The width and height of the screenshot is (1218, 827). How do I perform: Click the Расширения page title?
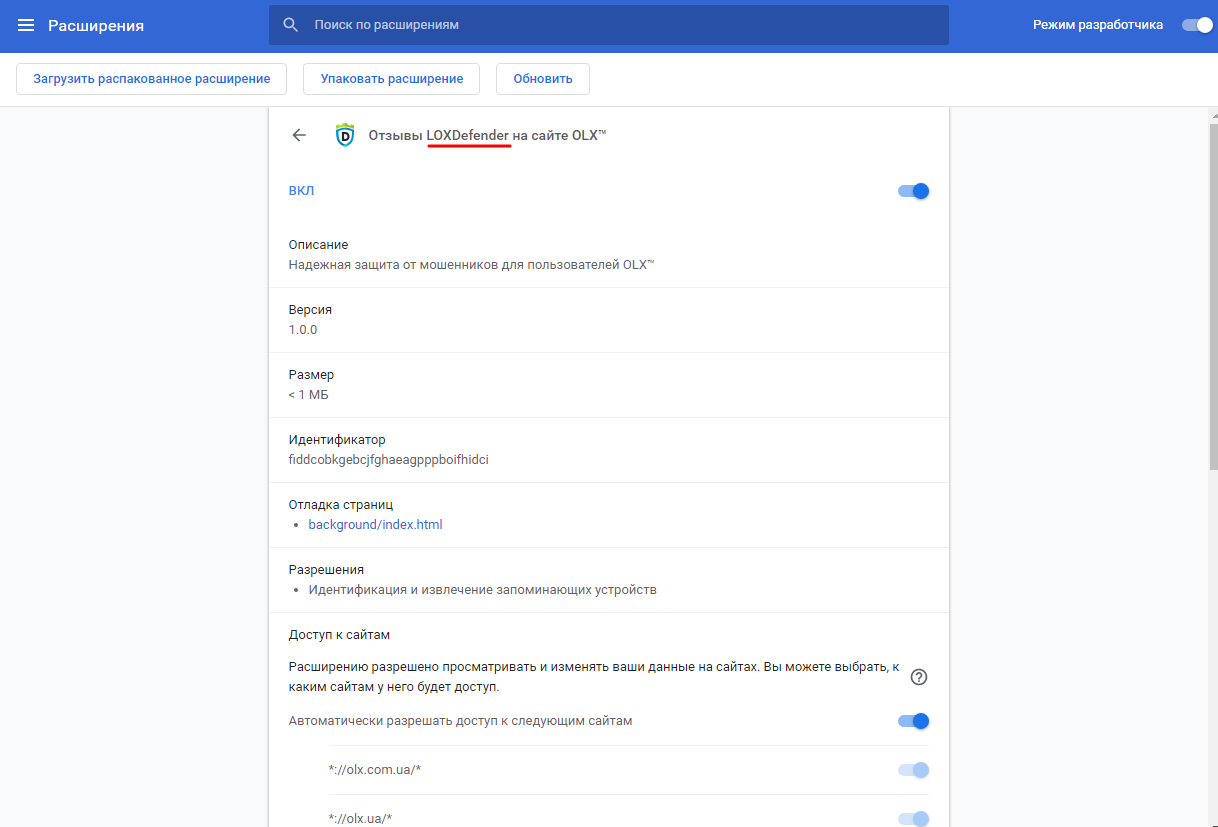(x=96, y=26)
